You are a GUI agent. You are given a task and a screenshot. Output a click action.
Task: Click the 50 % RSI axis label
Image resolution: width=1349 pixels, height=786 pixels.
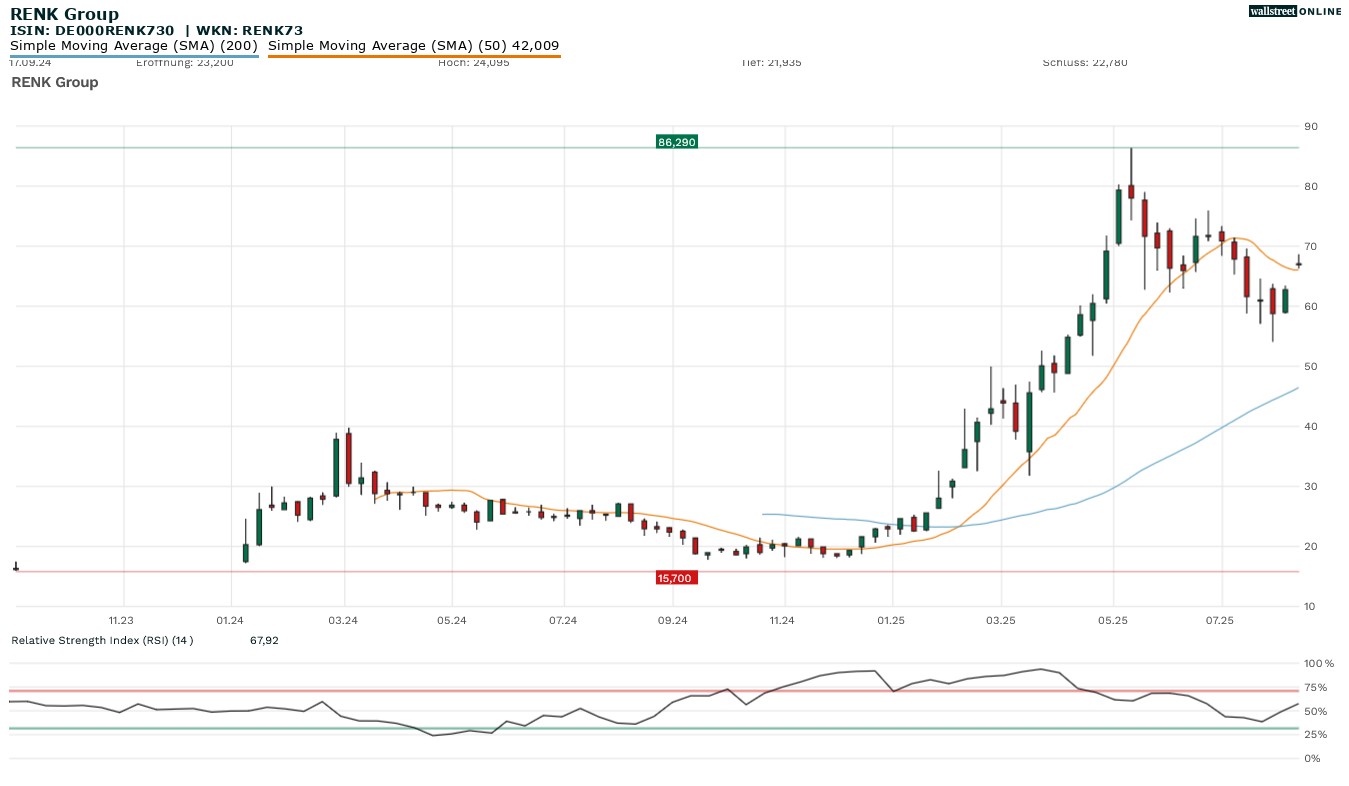pos(1316,711)
